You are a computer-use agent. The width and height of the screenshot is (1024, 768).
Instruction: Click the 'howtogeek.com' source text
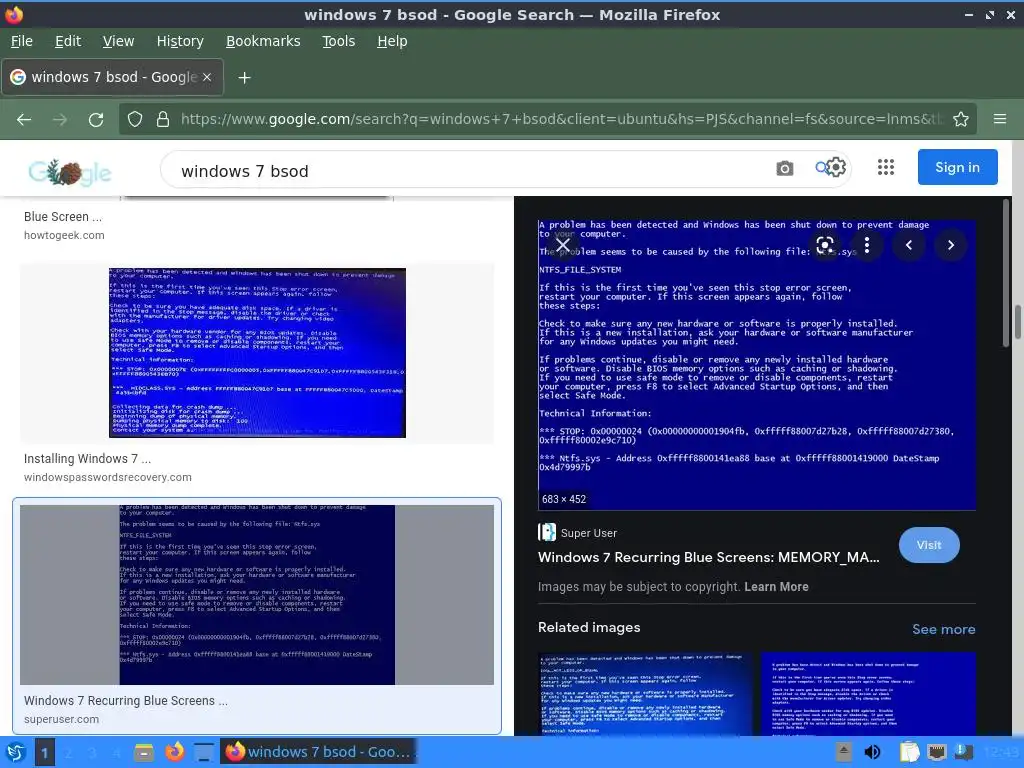pyautogui.click(x=64, y=235)
